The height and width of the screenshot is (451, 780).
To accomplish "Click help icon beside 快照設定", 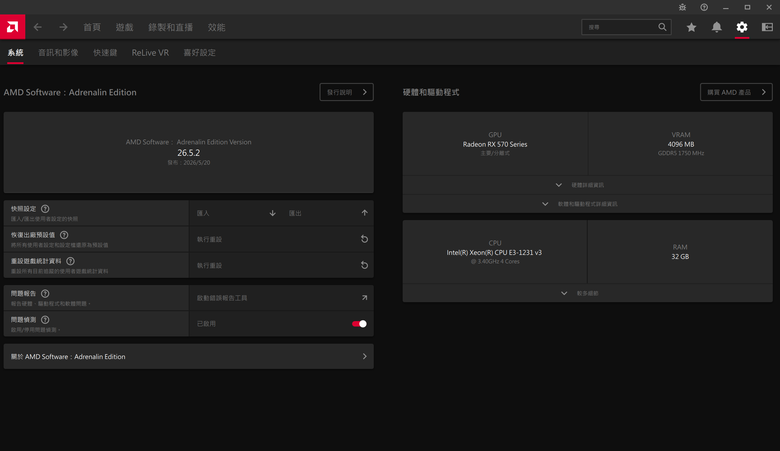I will pos(45,209).
